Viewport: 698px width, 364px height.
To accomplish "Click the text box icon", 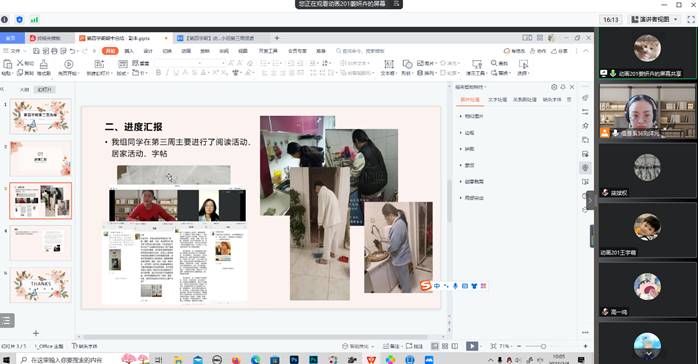I will [389, 64].
